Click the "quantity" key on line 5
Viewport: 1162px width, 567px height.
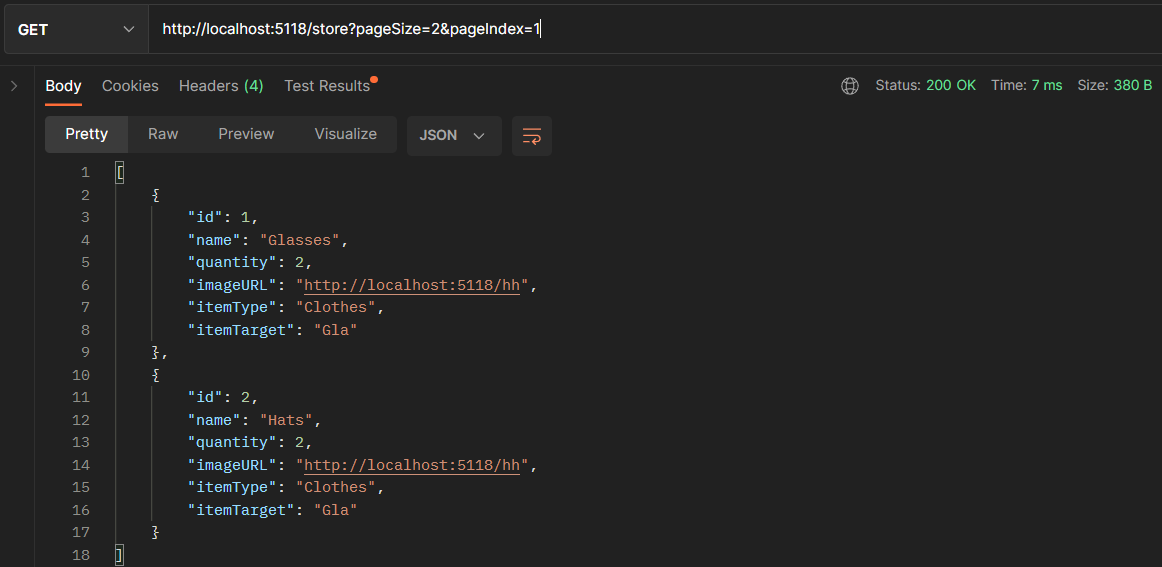pyautogui.click(x=232, y=262)
